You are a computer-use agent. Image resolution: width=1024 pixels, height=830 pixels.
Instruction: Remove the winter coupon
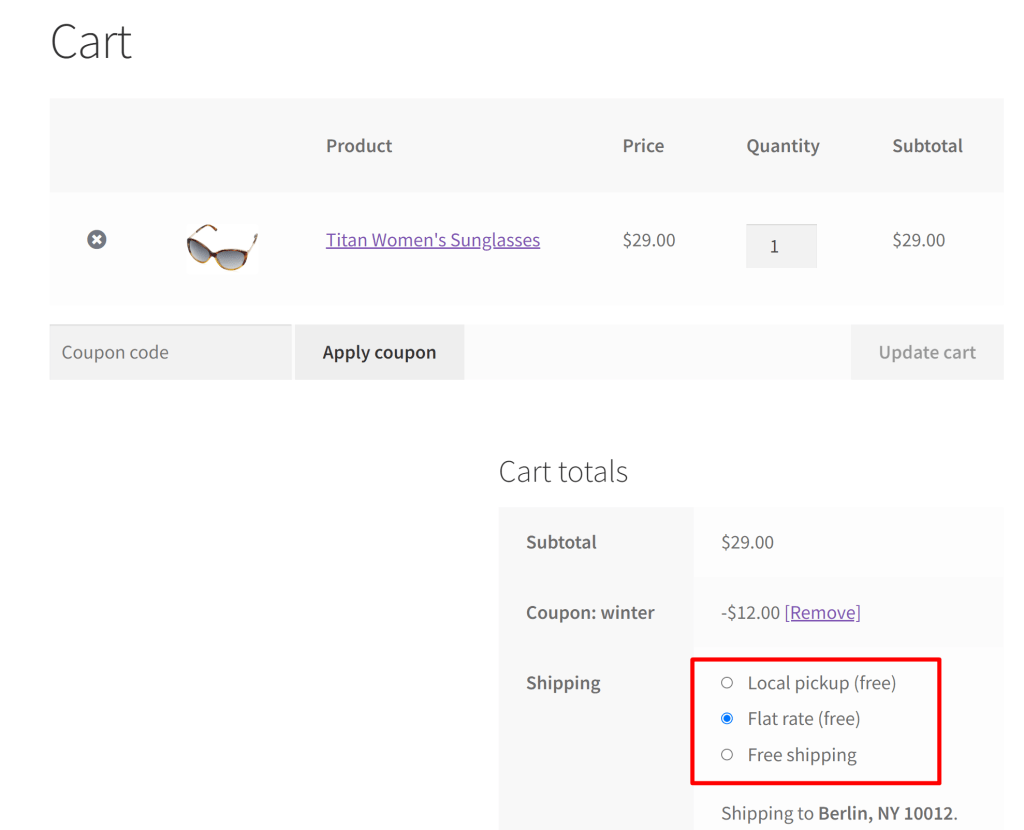(x=822, y=612)
